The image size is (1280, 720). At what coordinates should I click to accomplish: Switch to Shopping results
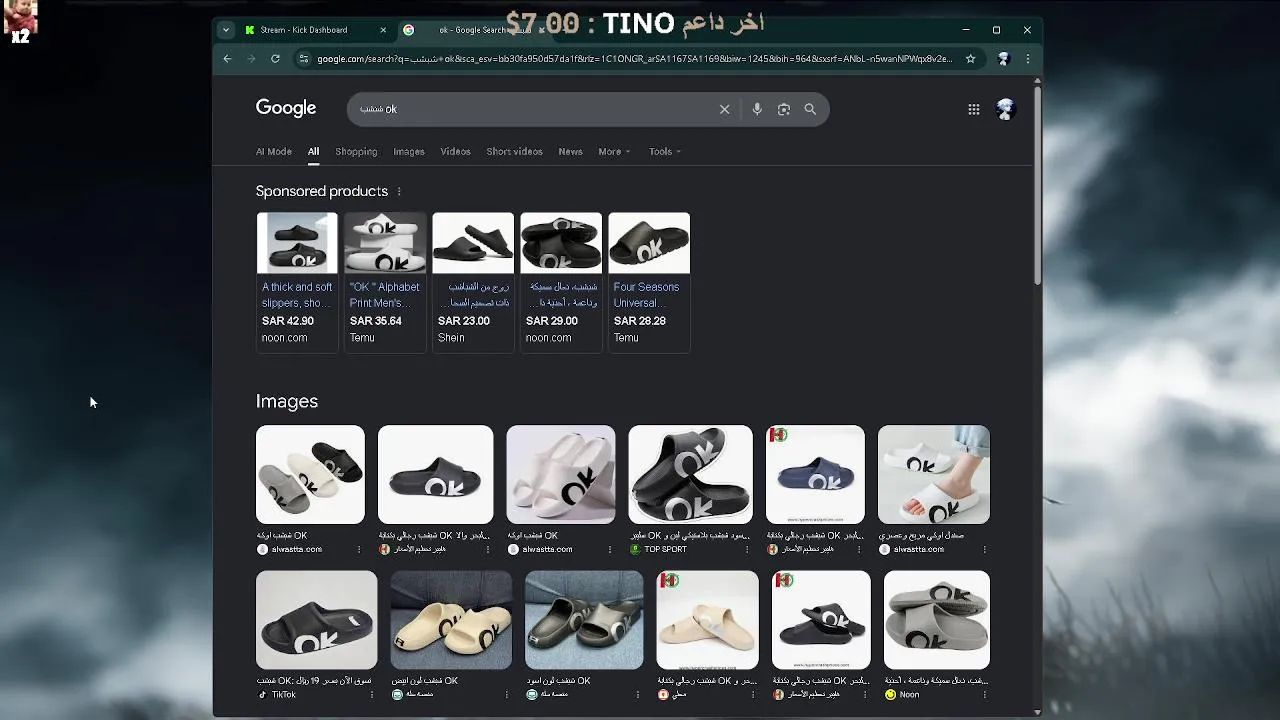[x=356, y=151]
